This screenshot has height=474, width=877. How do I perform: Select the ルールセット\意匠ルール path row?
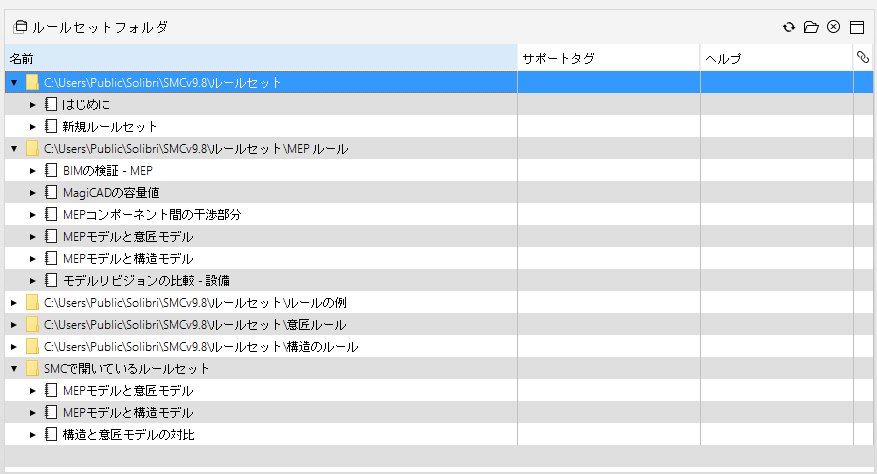pyautogui.click(x=439, y=325)
